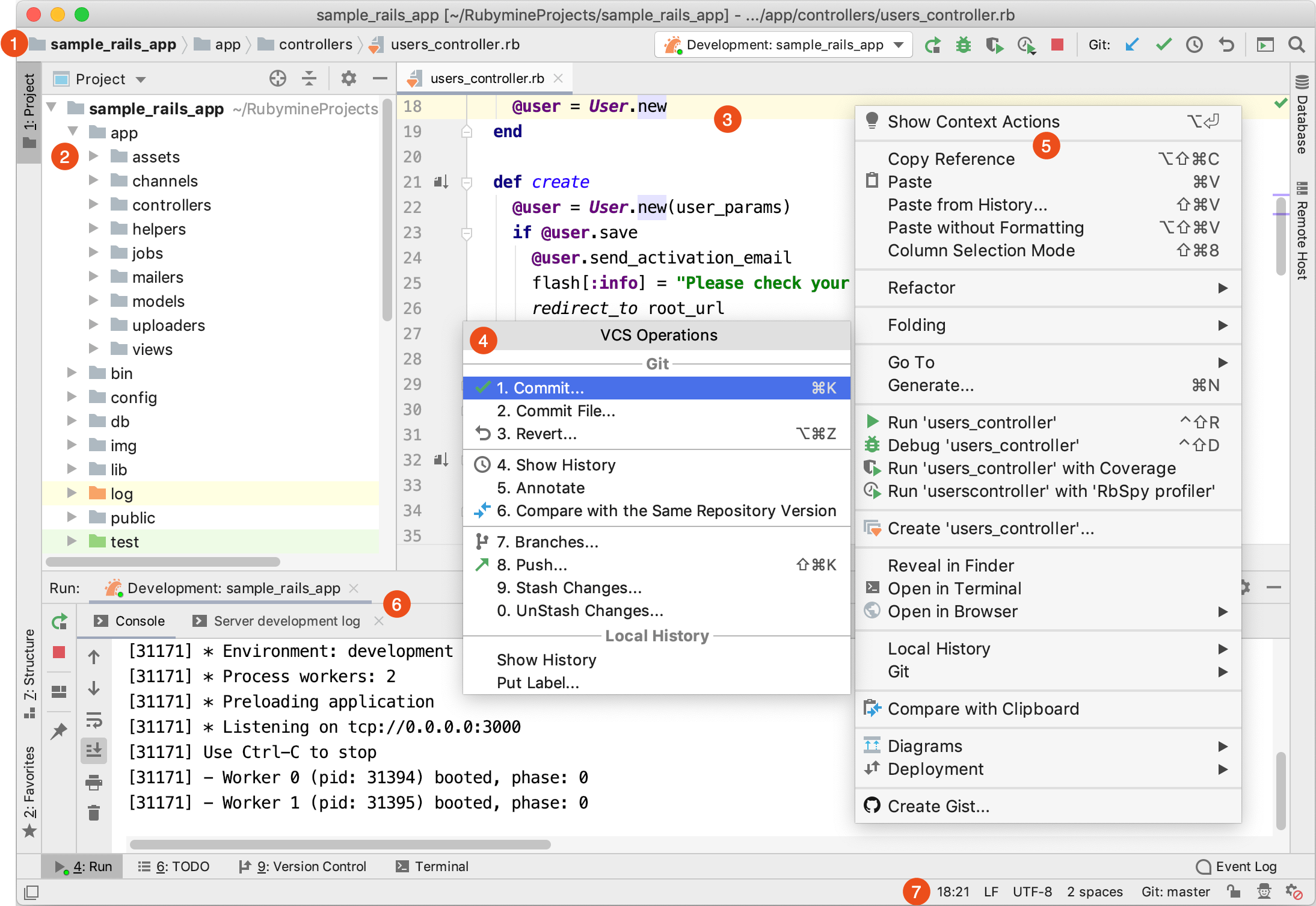This screenshot has height=906, width=1316.
Task: Run with profiler icon in the toolbar
Action: (1026, 45)
